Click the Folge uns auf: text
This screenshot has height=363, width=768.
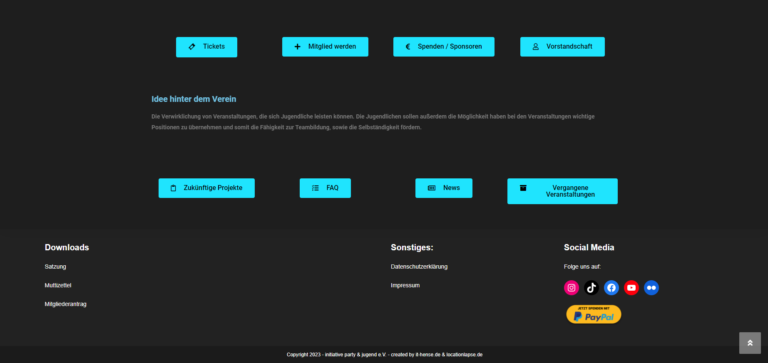[x=582, y=267]
